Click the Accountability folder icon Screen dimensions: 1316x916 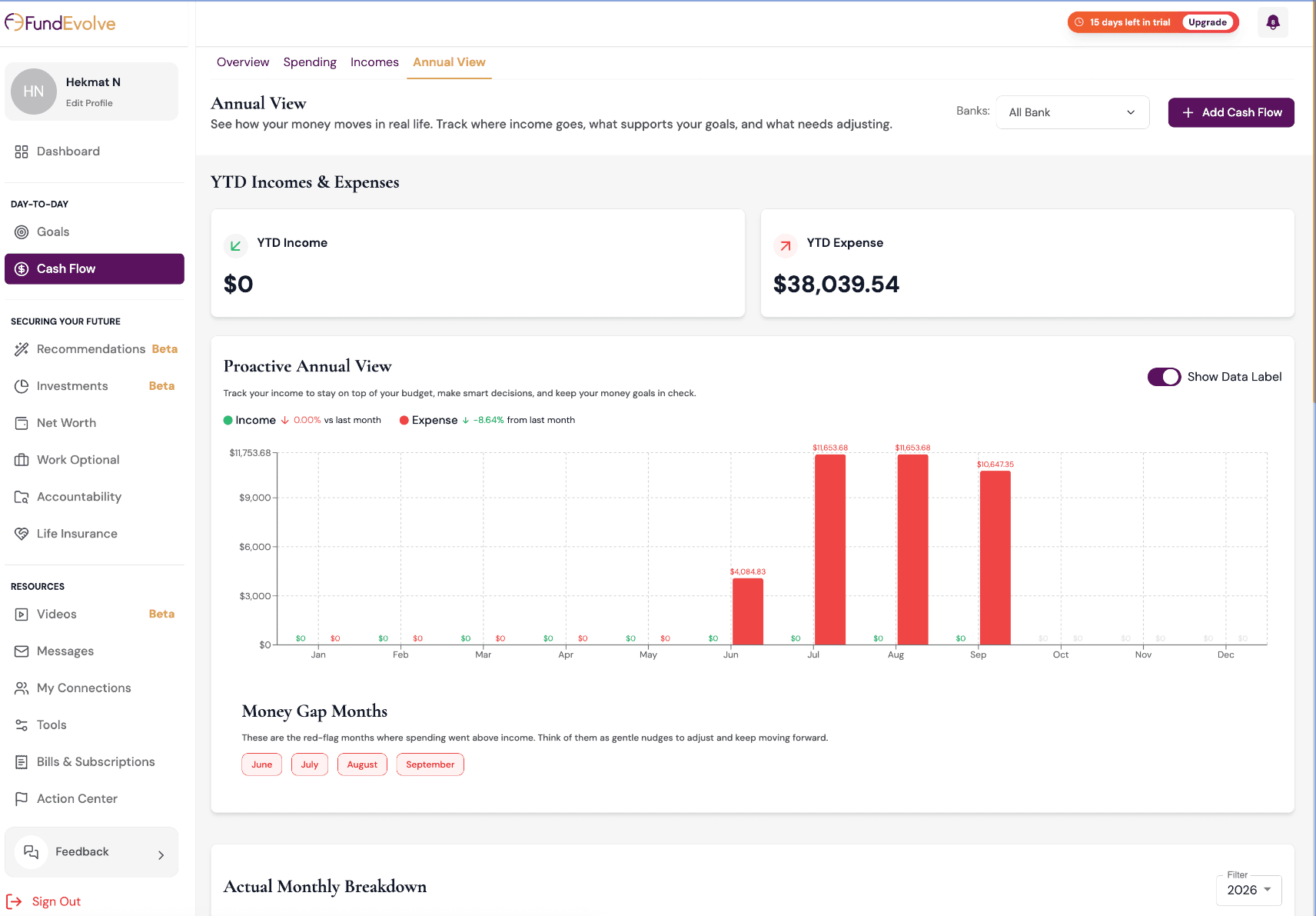tap(22, 497)
